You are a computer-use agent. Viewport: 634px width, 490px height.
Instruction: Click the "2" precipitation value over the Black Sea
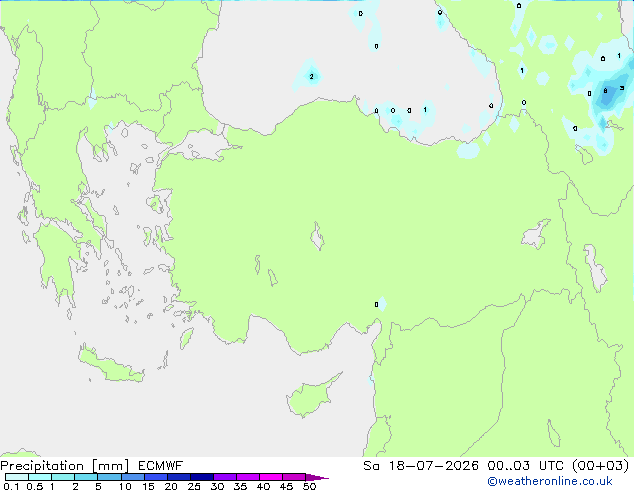(x=311, y=76)
